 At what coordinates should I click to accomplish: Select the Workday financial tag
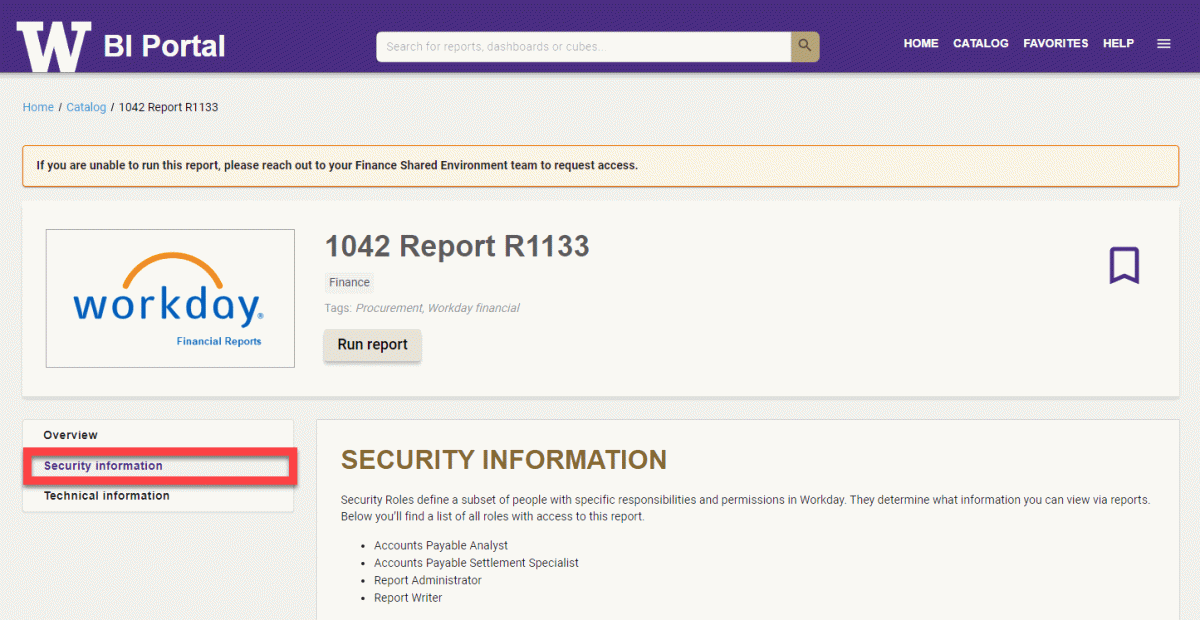coord(472,308)
